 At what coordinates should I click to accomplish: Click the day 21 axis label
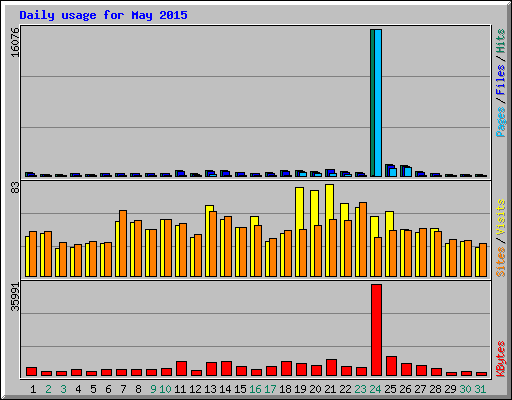click(x=330, y=389)
